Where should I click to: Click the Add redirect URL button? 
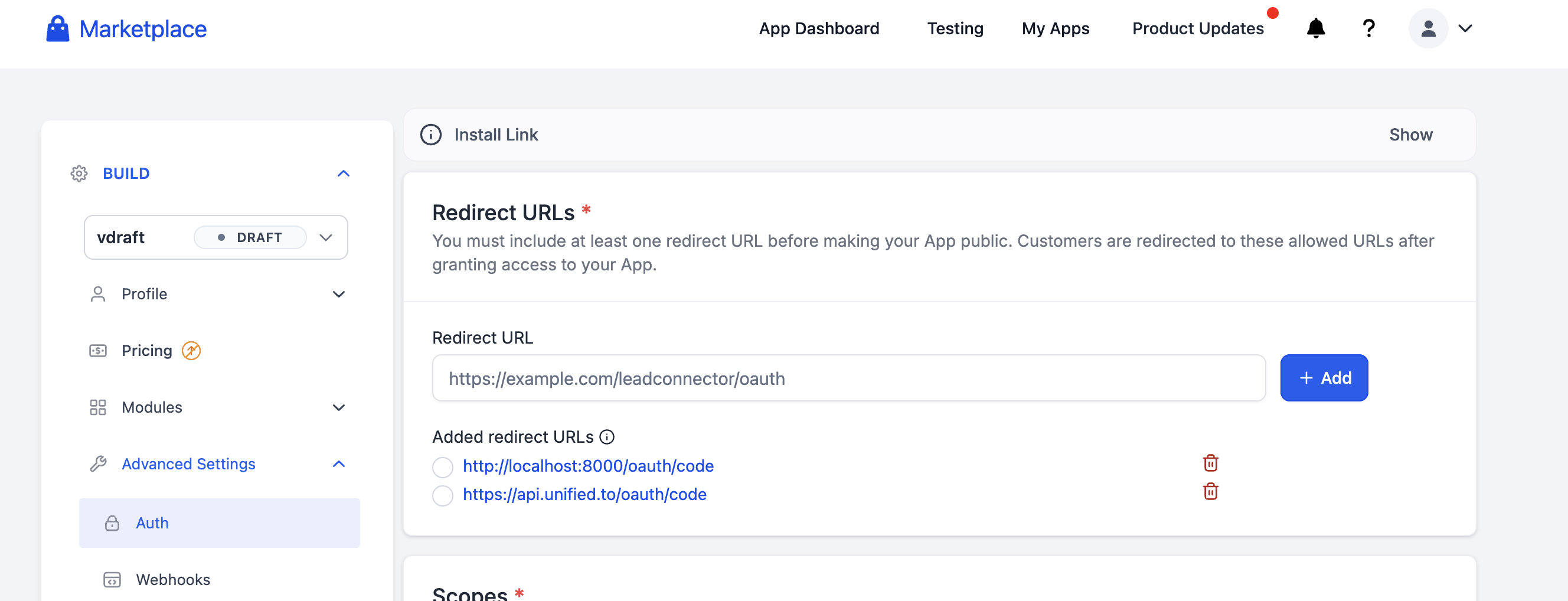[1324, 378]
